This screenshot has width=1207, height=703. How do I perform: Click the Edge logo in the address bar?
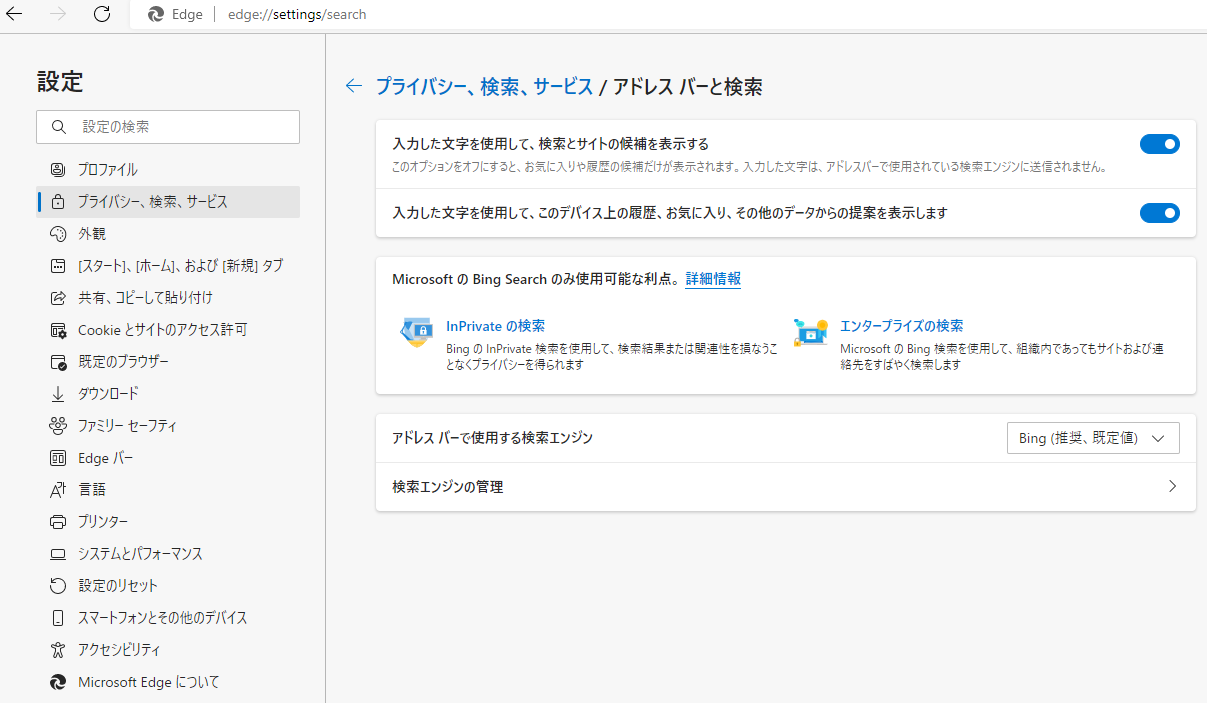(156, 14)
